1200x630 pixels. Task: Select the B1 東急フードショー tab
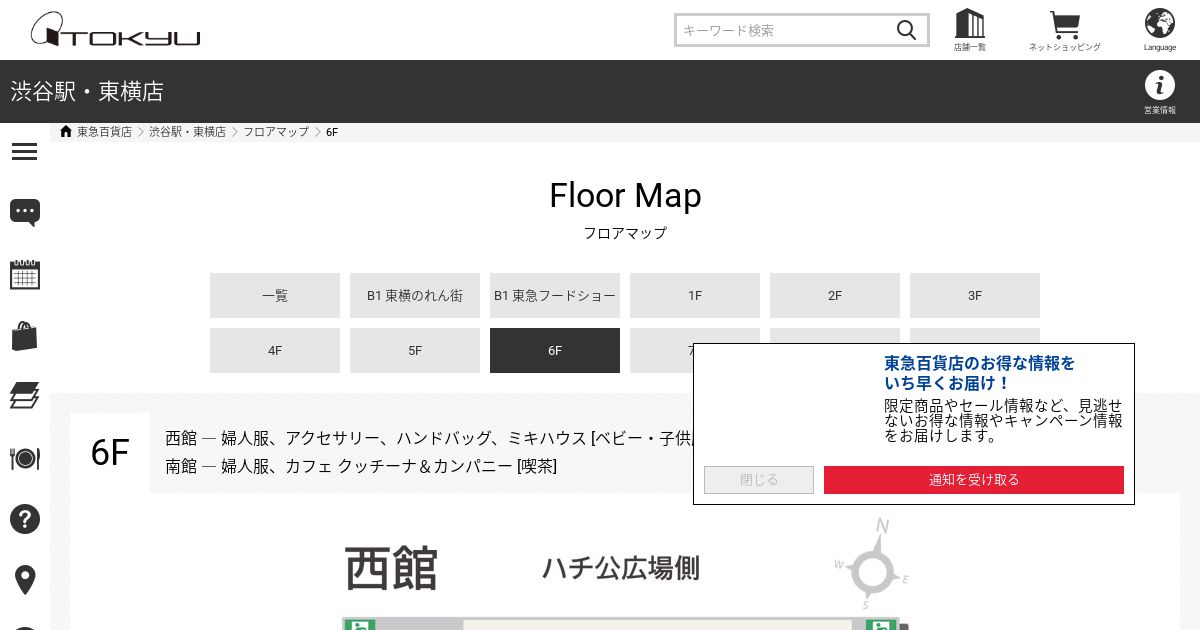[555, 295]
